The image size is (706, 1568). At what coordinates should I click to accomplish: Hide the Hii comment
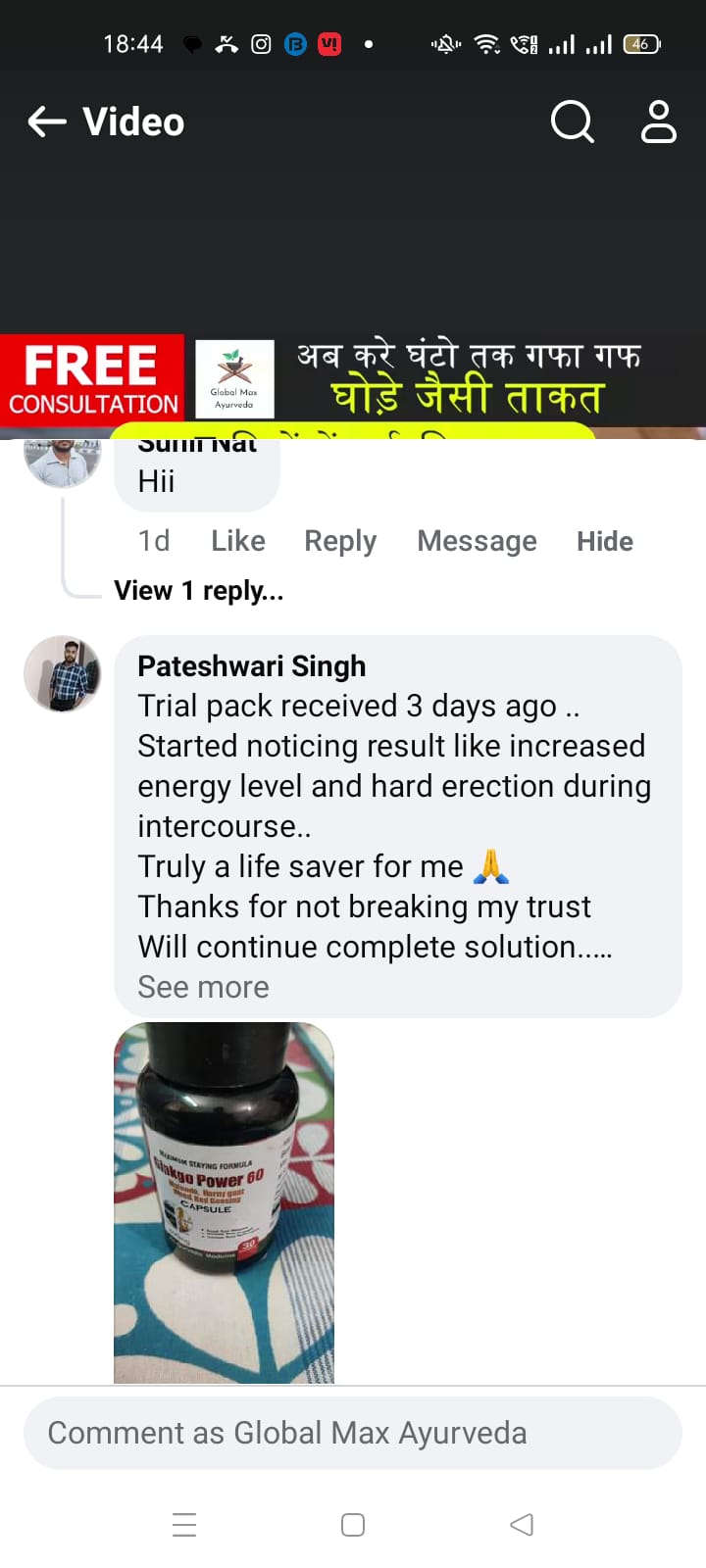pyautogui.click(x=605, y=541)
